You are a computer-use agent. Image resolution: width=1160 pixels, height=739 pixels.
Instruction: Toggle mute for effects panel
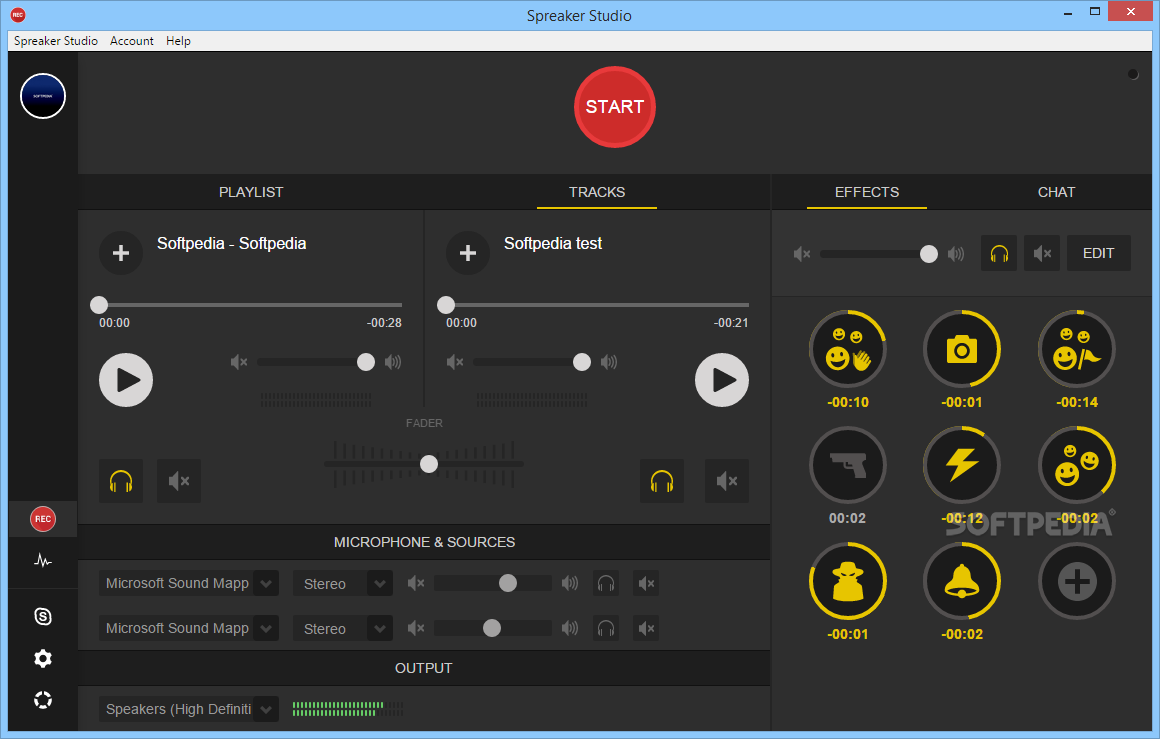click(x=1042, y=254)
